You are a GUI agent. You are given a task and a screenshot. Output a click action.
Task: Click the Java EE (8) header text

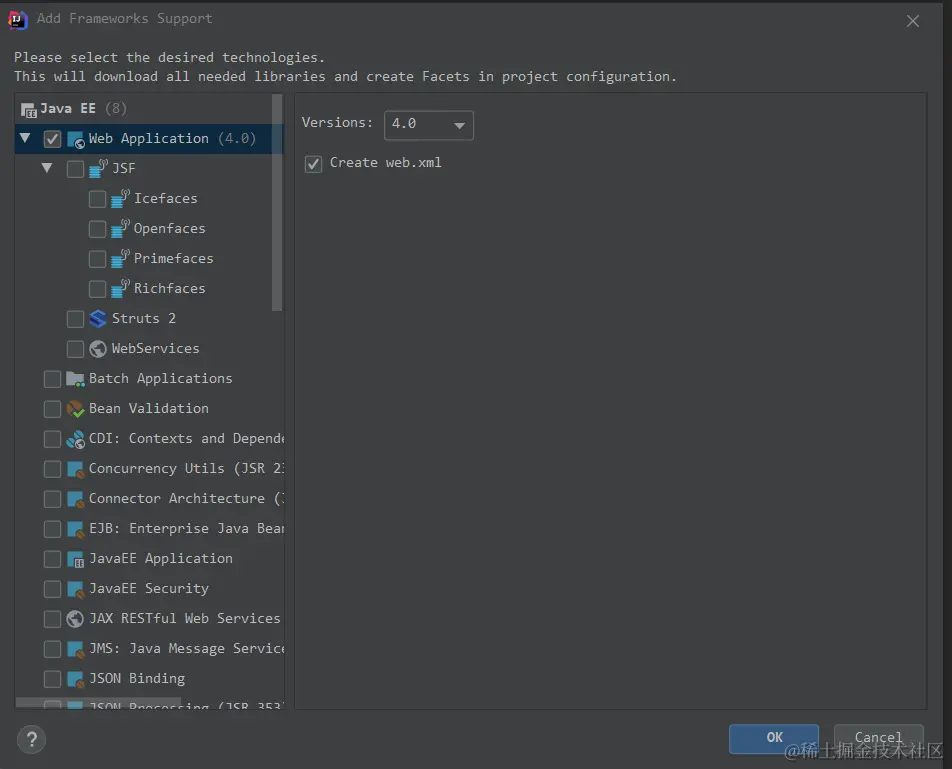click(x=83, y=109)
